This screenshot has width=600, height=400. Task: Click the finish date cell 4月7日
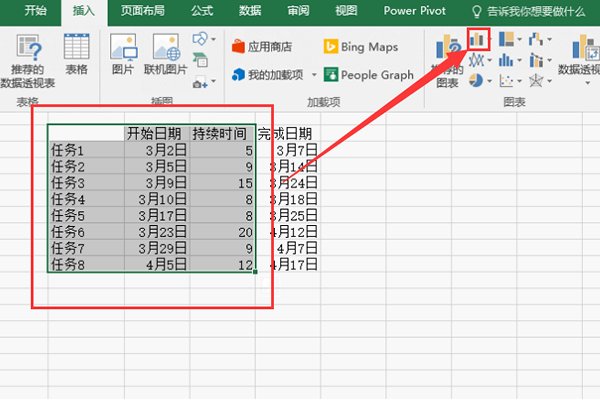pos(288,248)
